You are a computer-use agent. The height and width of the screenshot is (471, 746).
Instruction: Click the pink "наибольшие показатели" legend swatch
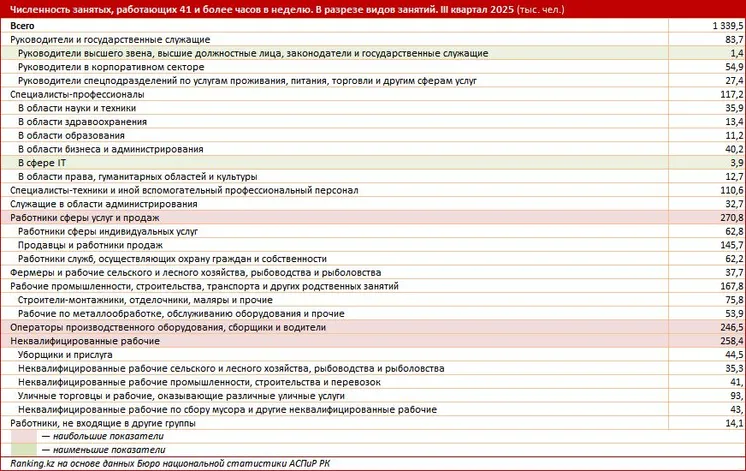25,437
